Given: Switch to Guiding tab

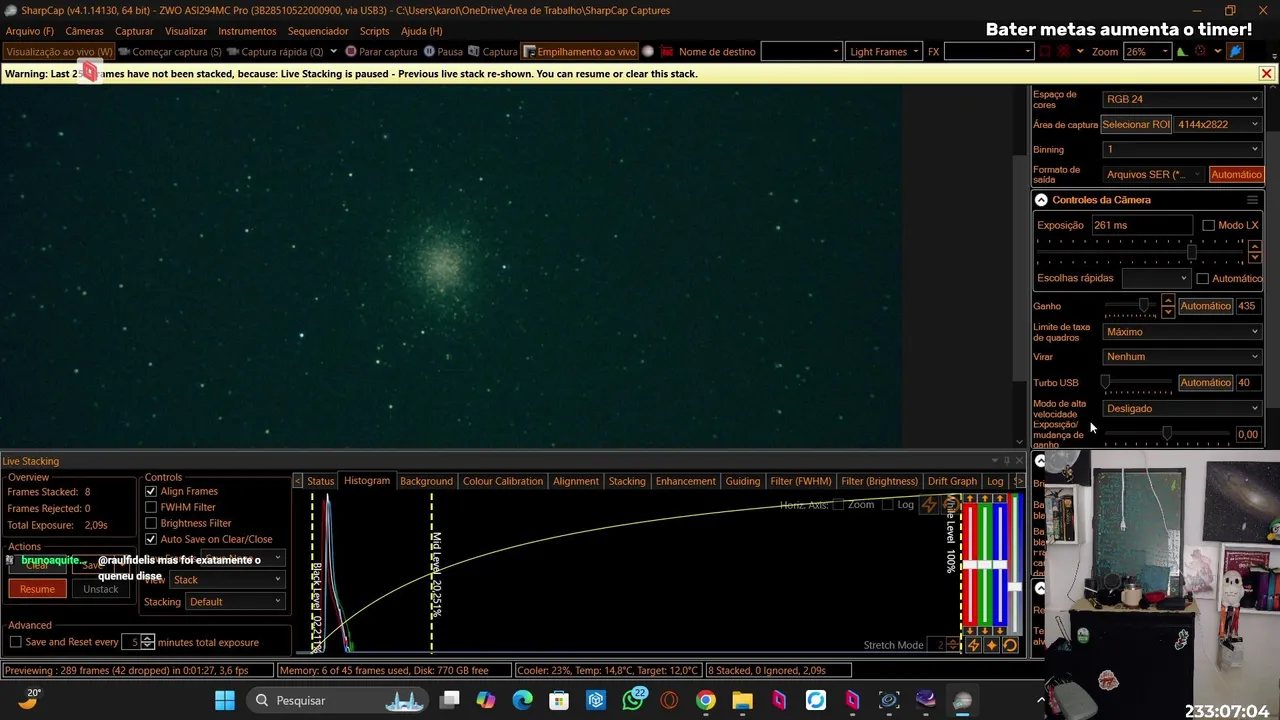Looking at the screenshot, I should pyautogui.click(x=743, y=481).
